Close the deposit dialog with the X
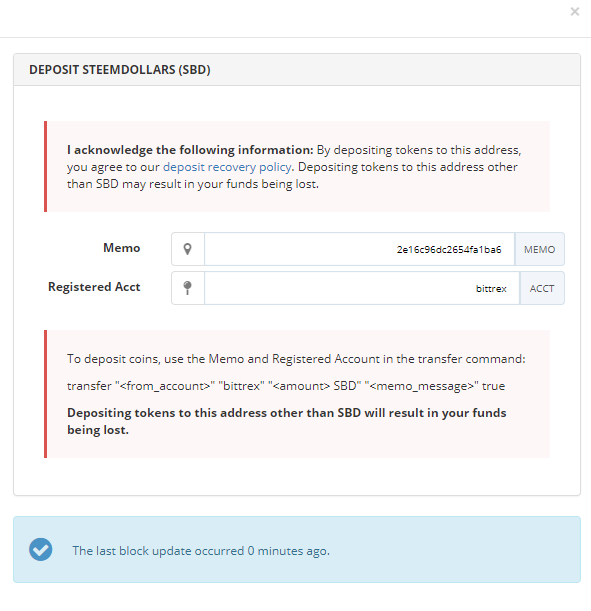Screen dimensions: 591x611 point(575,12)
